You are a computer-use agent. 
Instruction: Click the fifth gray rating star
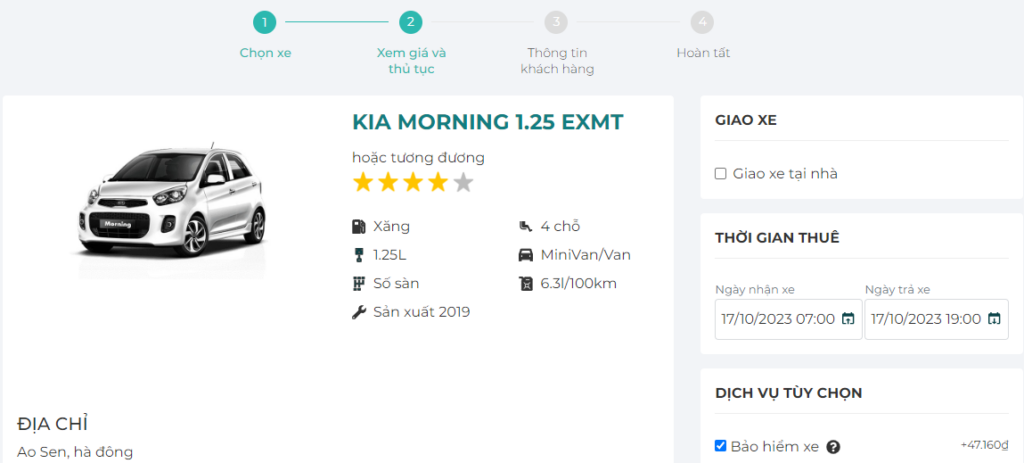coord(463,182)
